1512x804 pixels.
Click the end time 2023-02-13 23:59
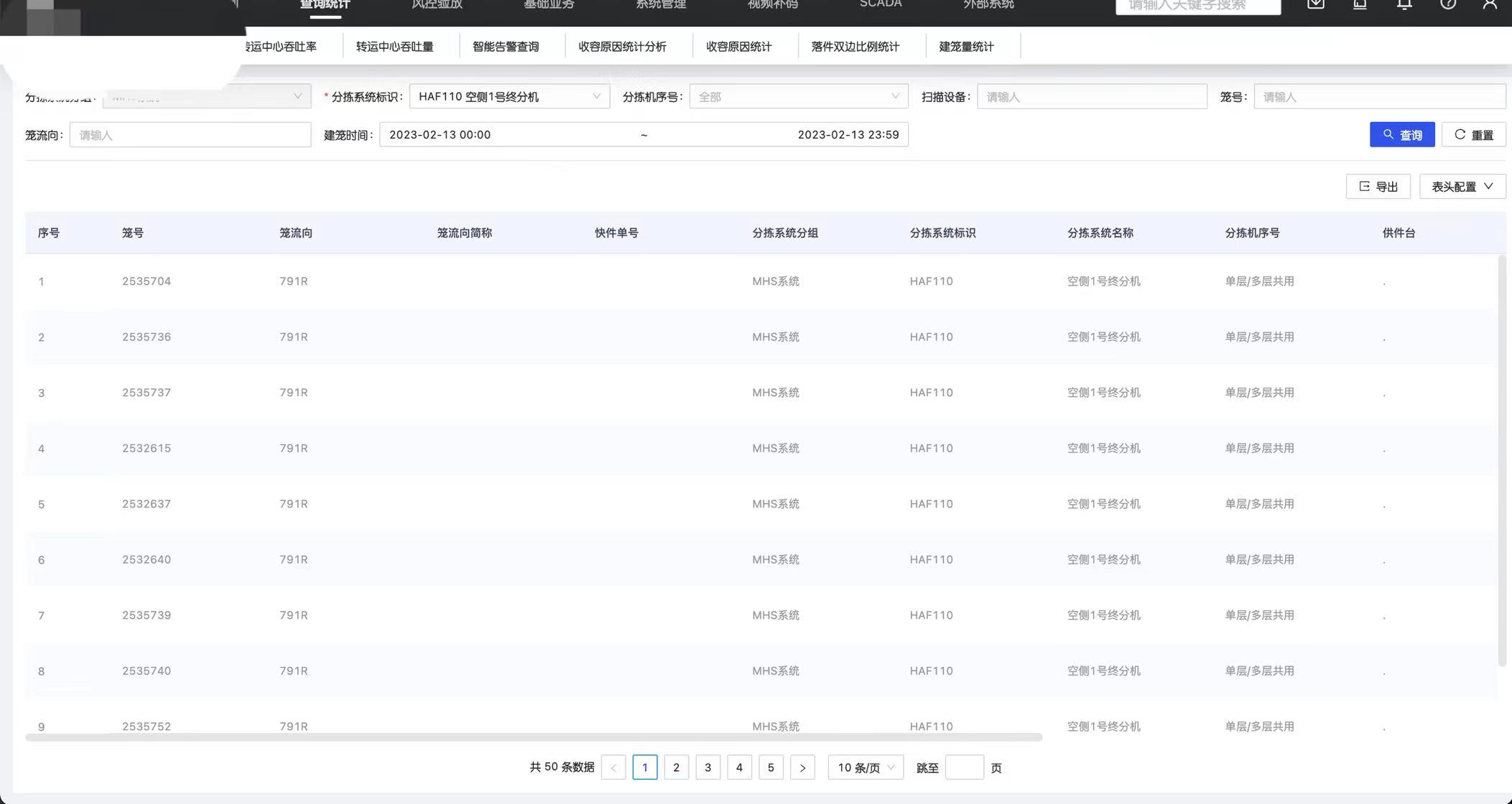click(848, 135)
